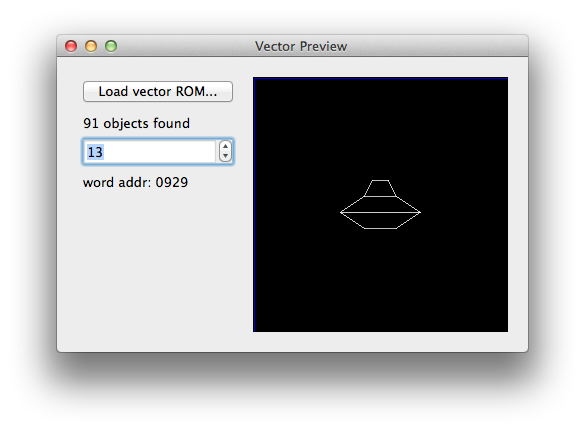Viewport: 585px width, 431px height.
Task: Click the blue top border of canvas
Action: pyautogui.click(x=380, y=78)
